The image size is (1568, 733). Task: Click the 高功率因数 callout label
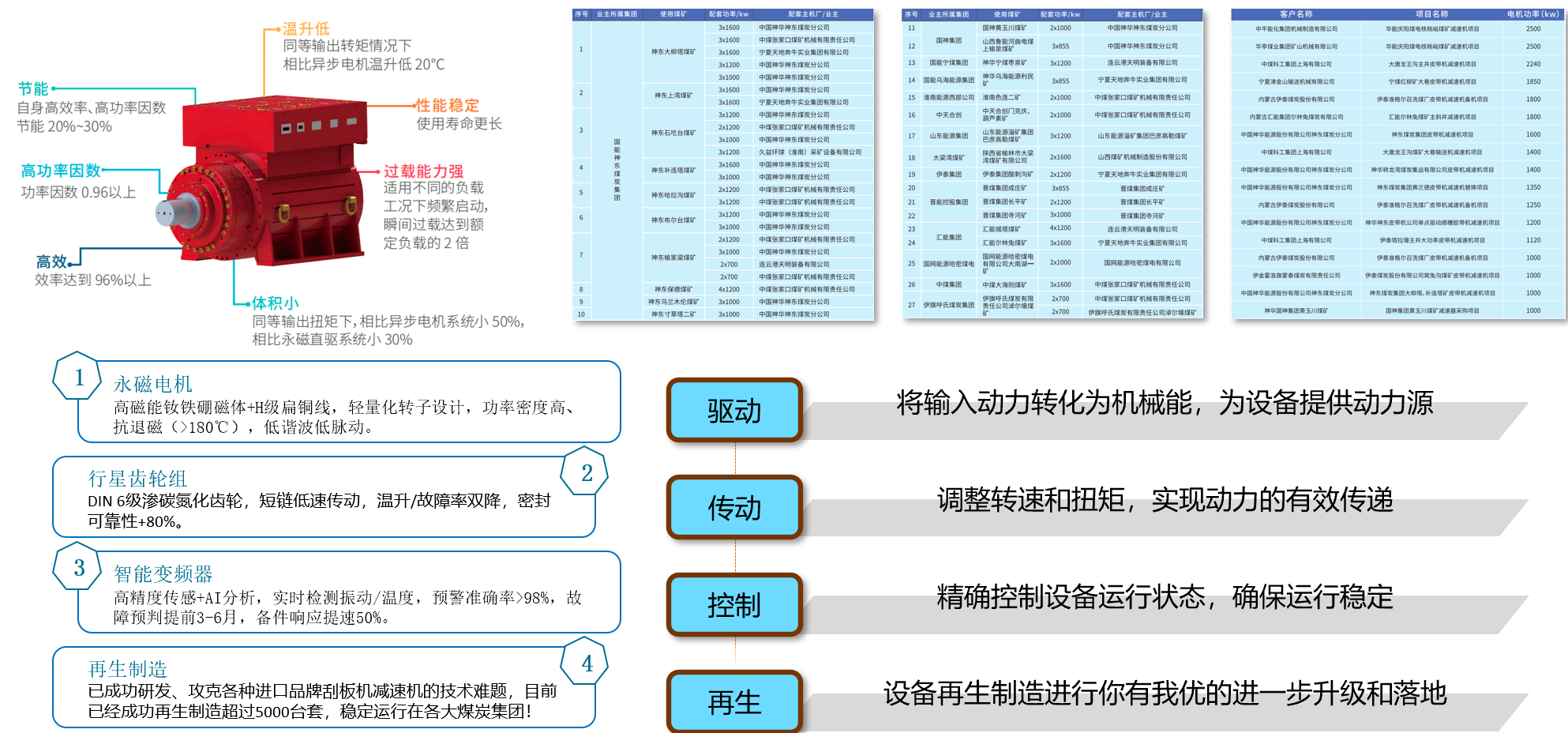pos(61,171)
